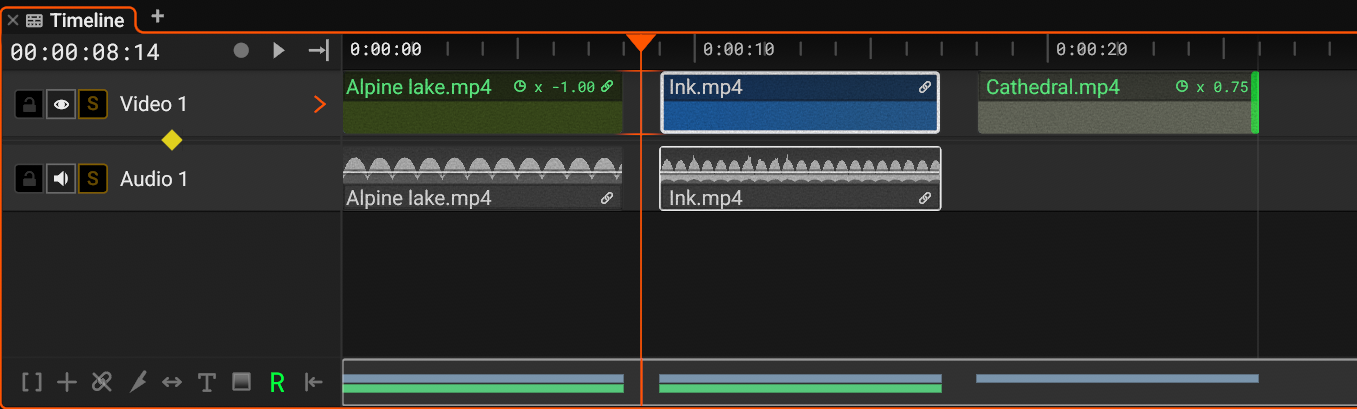Click link icon on Ink.mp4 video clip
This screenshot has width=1357, height=409.
[x=925, y=87]
